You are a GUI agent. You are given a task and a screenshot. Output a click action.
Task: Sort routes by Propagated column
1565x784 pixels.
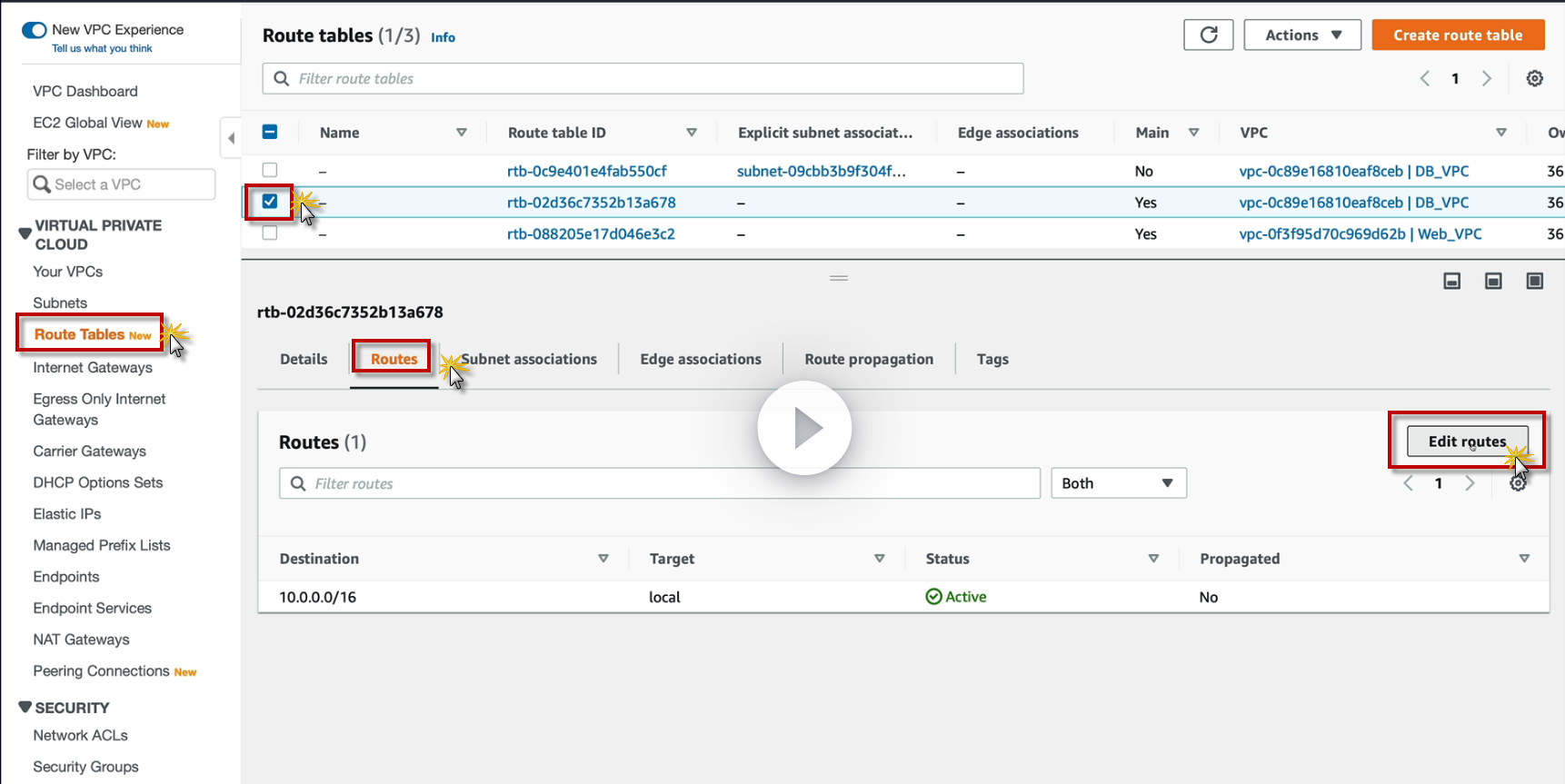tap(1524, 559)
